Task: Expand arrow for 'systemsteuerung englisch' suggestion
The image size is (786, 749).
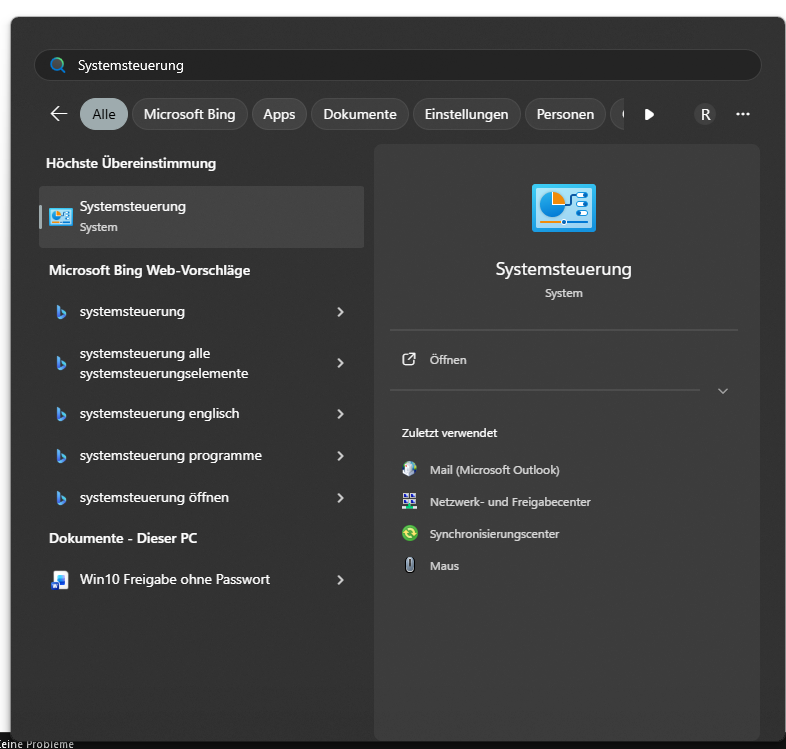Action: pyautogui.click(x=340, y=414)
